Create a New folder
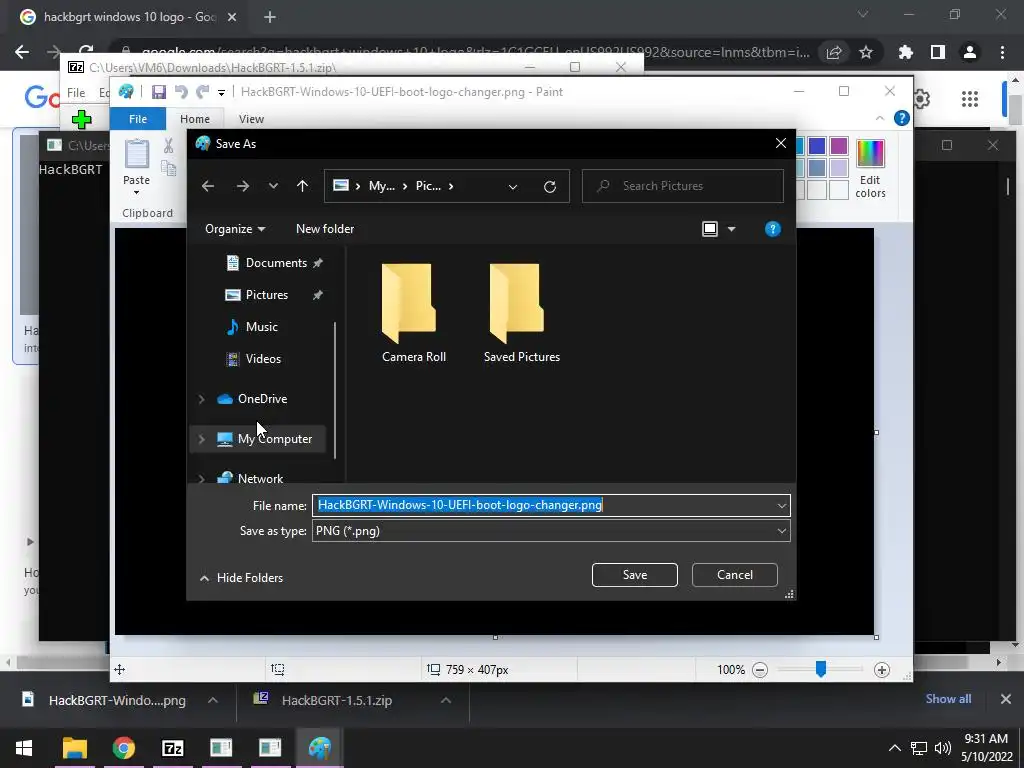This screenshot has width=1024, height=768. pyautogui.click(x=325, y=229)
